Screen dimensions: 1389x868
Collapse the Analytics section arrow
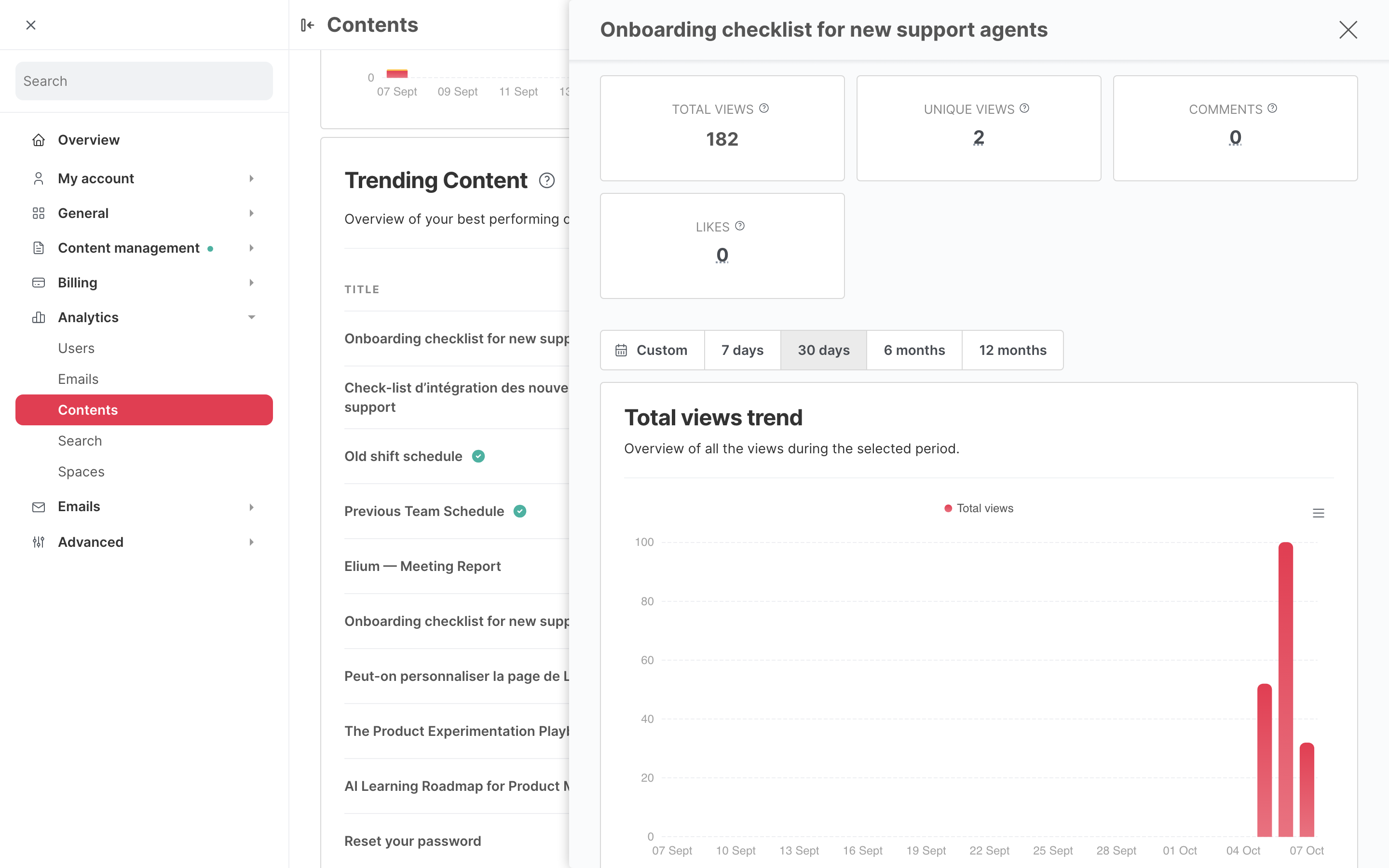click(251, 317)
